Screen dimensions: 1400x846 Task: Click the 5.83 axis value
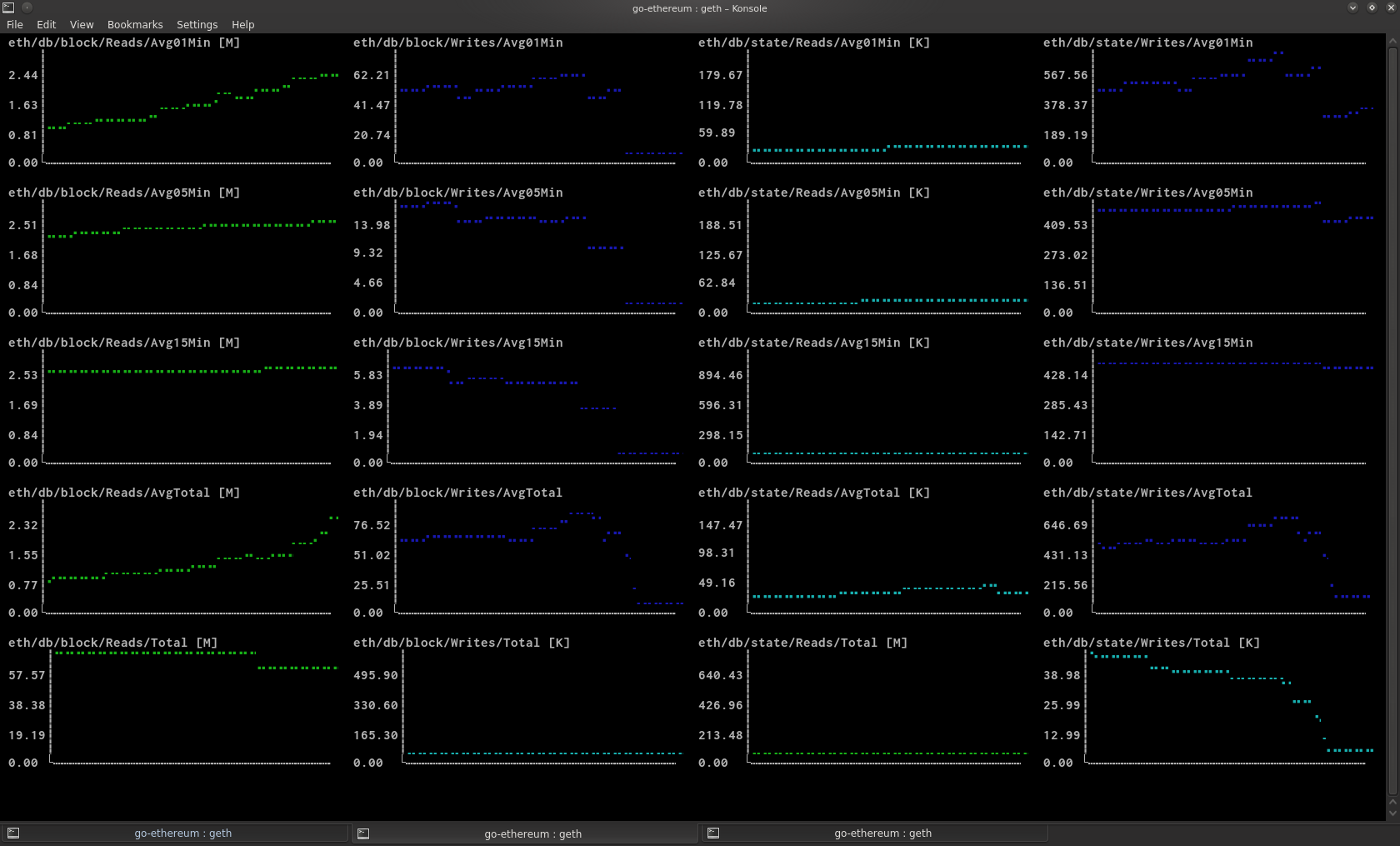pos(368,375)
